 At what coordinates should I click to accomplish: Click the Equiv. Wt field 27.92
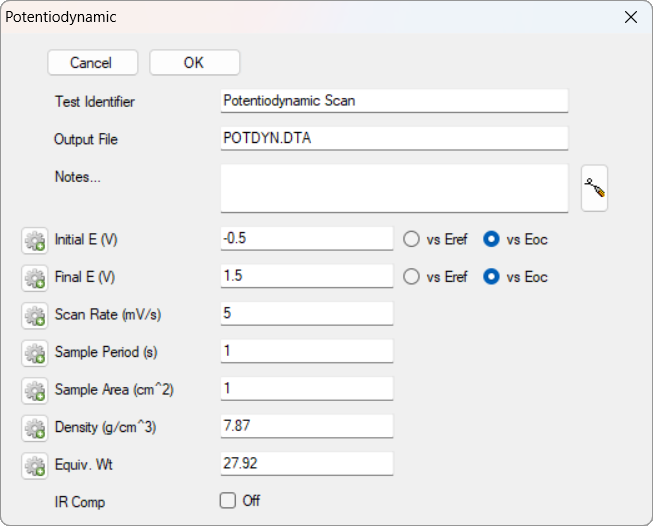tap(307, 464)
